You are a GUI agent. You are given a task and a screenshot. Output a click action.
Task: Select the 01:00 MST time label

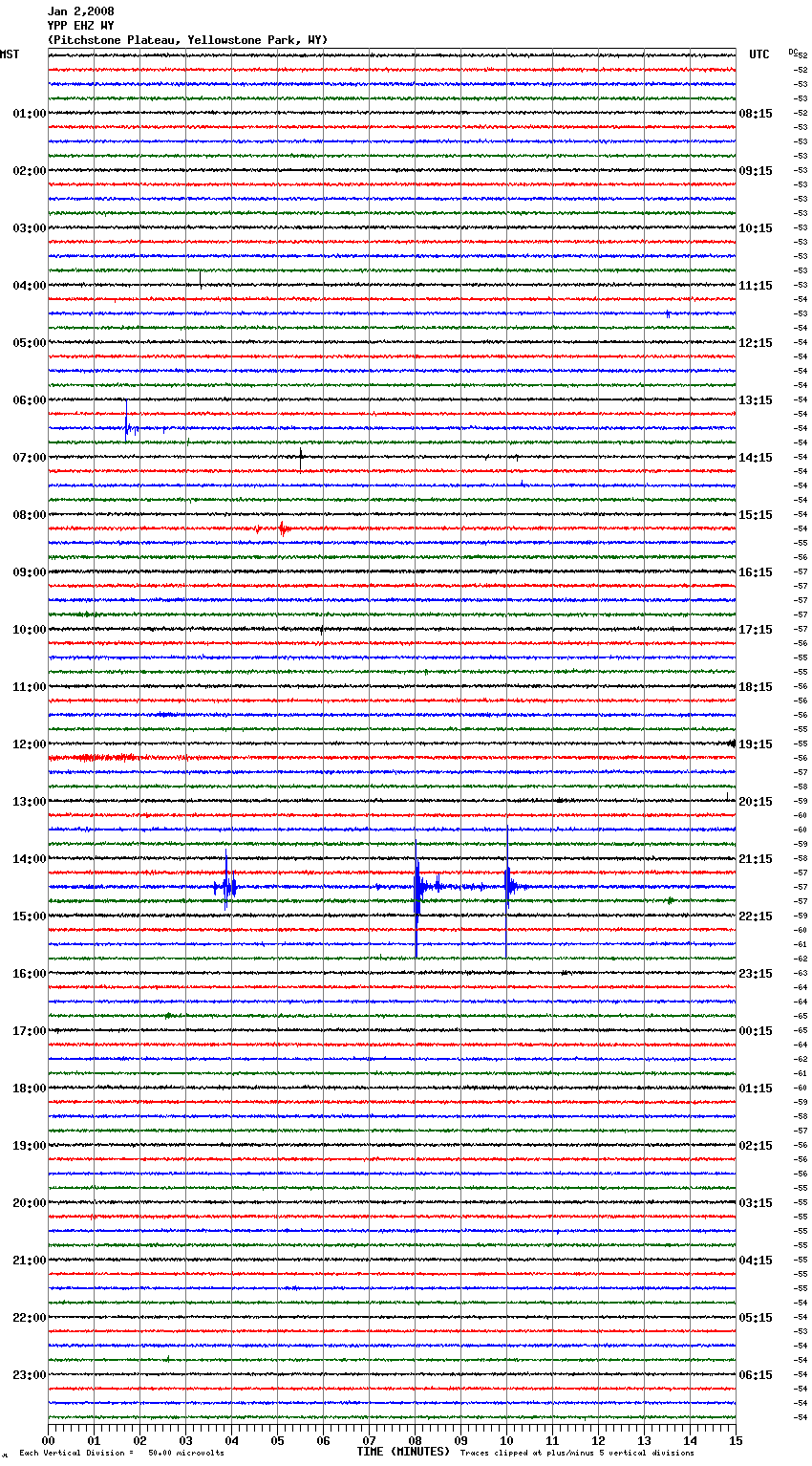(30, 114)
